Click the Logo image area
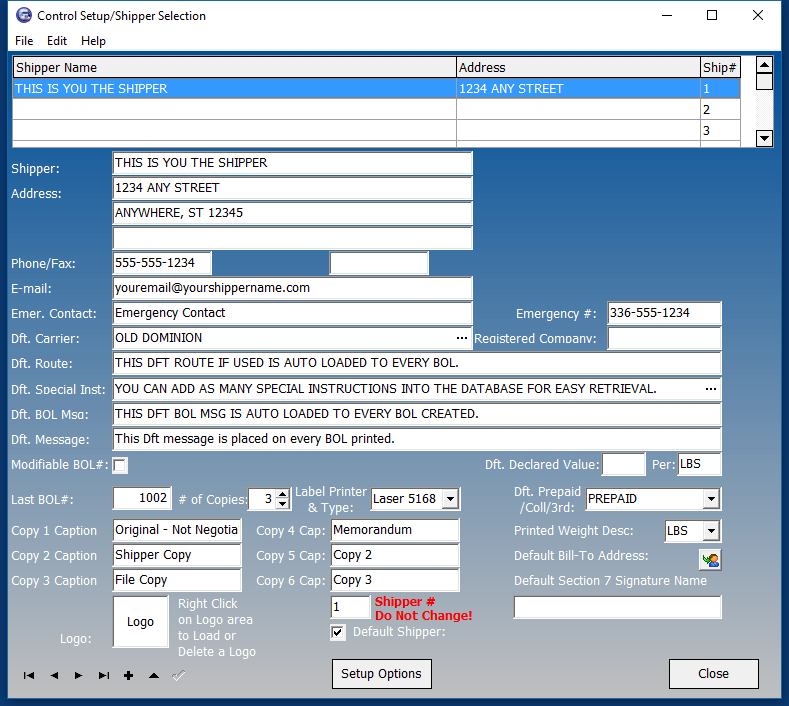The height and width of the screenshot is (706, 789). pyautogui.click(x=140, y=621)
